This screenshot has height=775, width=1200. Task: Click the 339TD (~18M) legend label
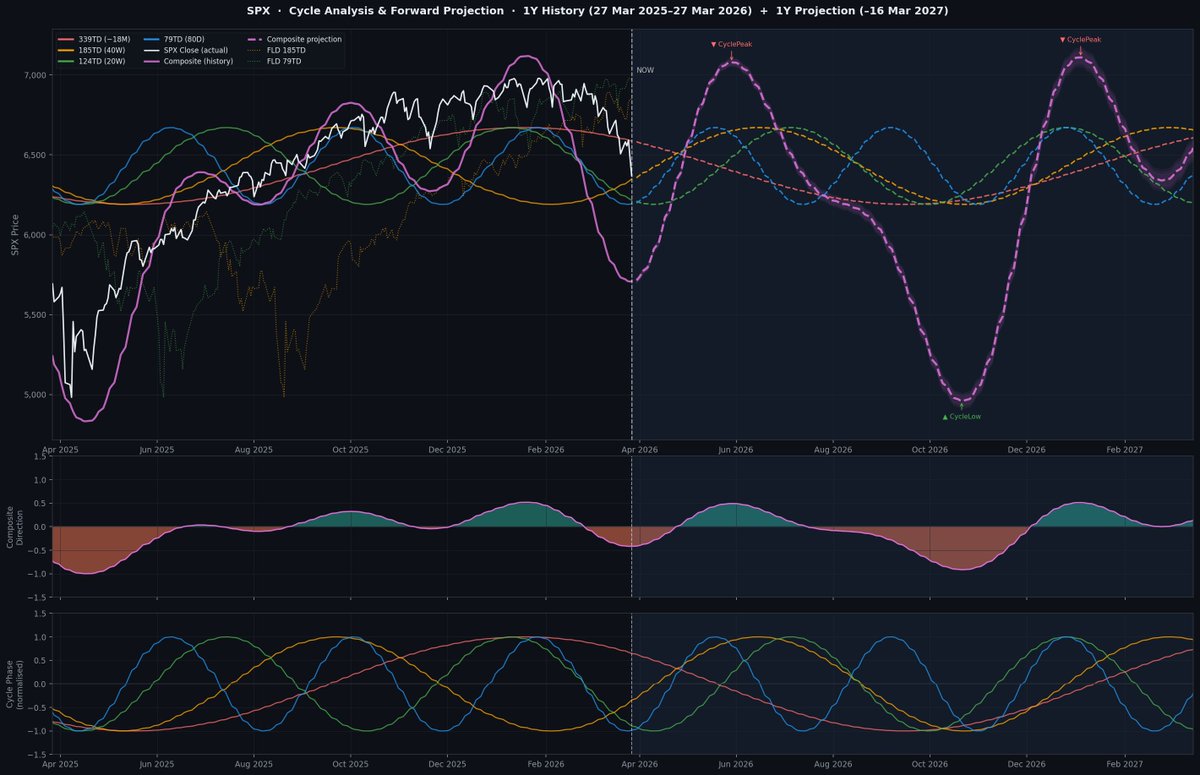coord(104,39)
